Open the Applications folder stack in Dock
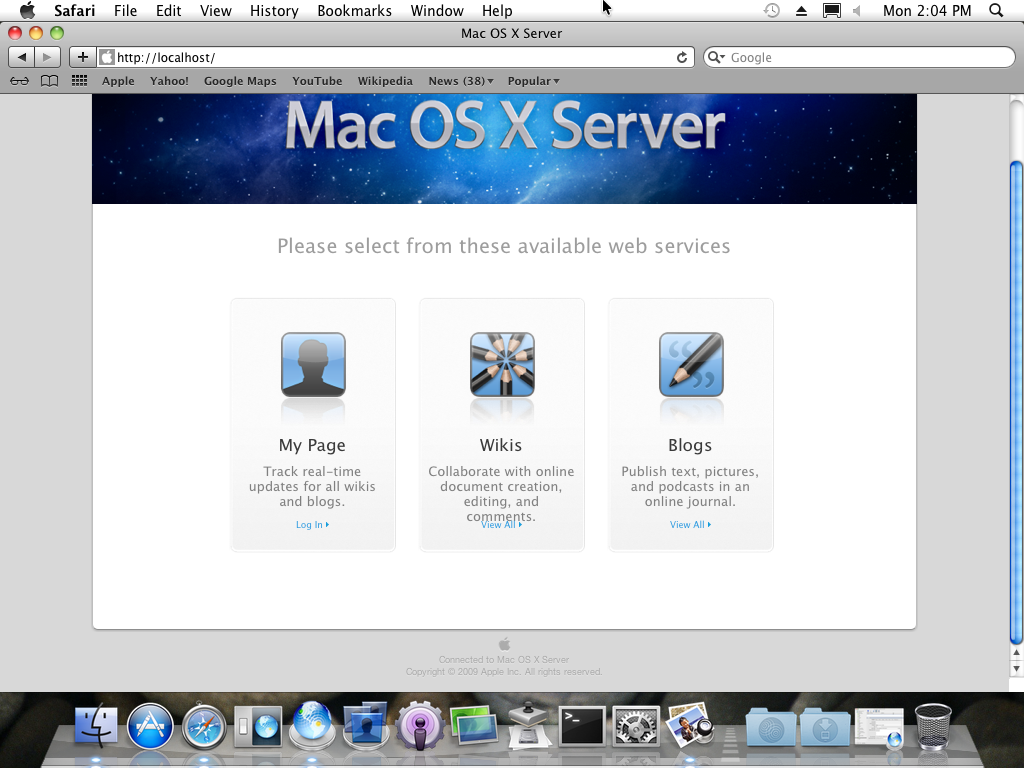Screen dimensions: 1024x768 tap(771, 727)
